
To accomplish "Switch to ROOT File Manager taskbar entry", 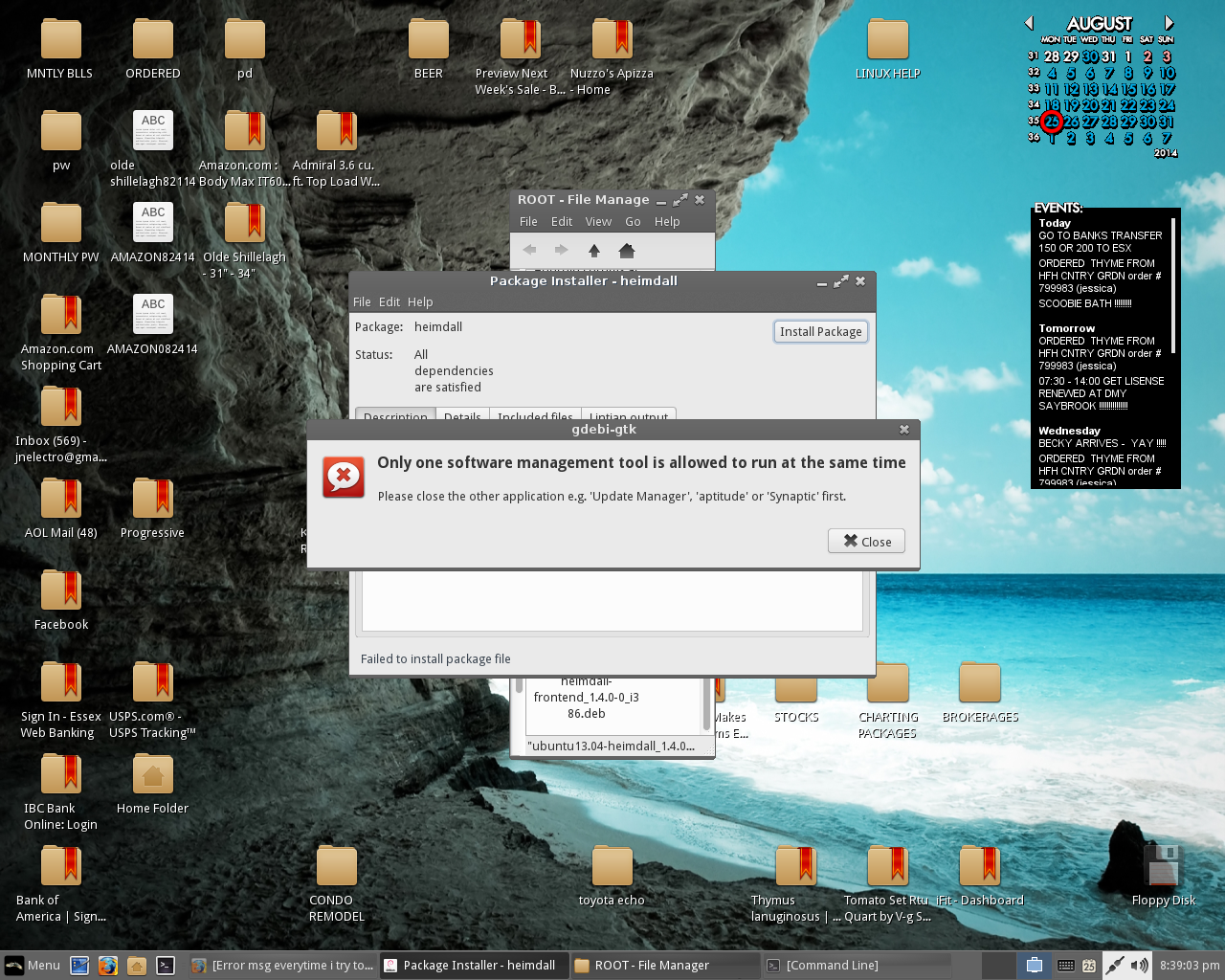I will (666, 965).
